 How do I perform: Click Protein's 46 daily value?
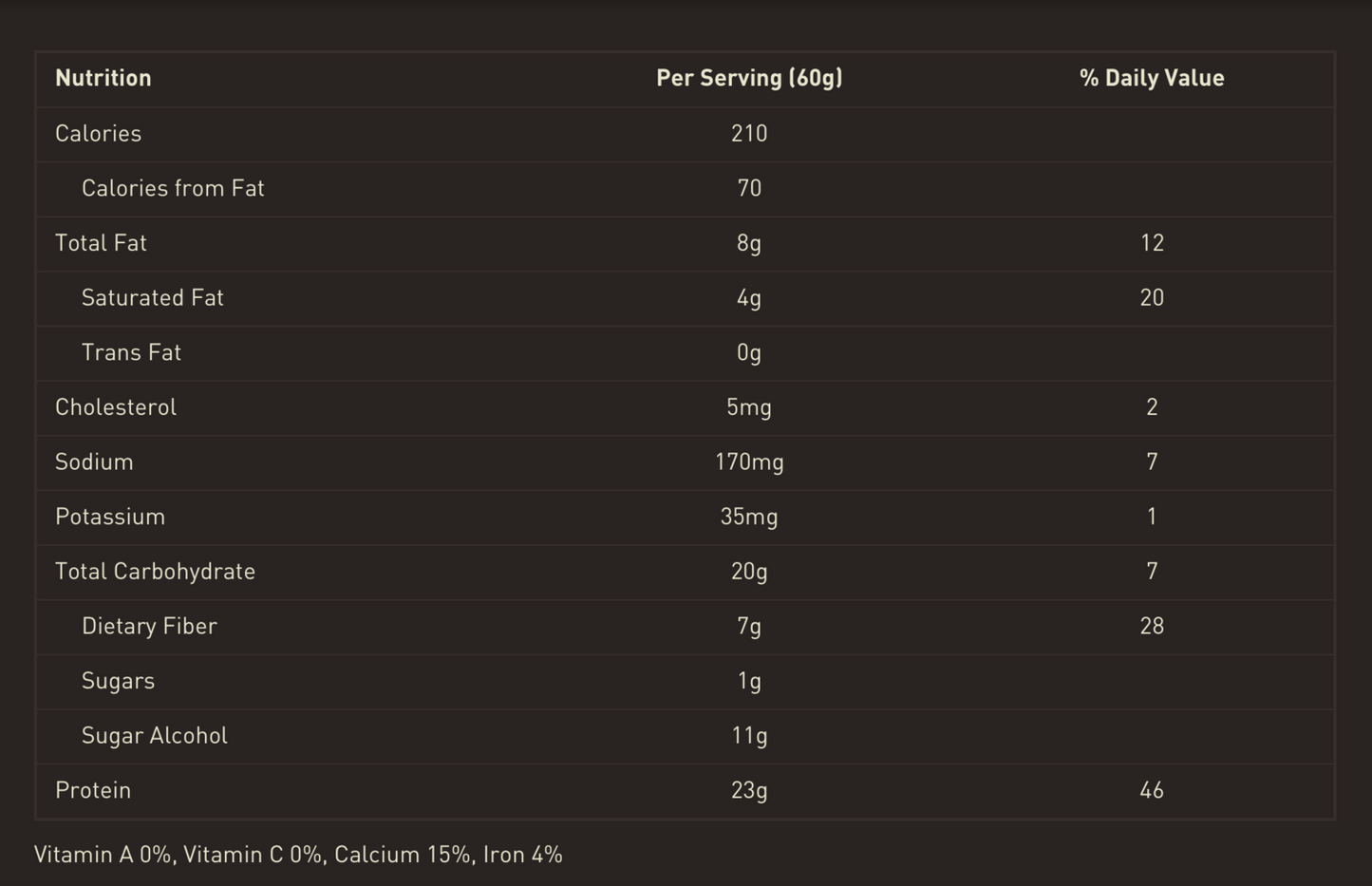[1151, 790]
